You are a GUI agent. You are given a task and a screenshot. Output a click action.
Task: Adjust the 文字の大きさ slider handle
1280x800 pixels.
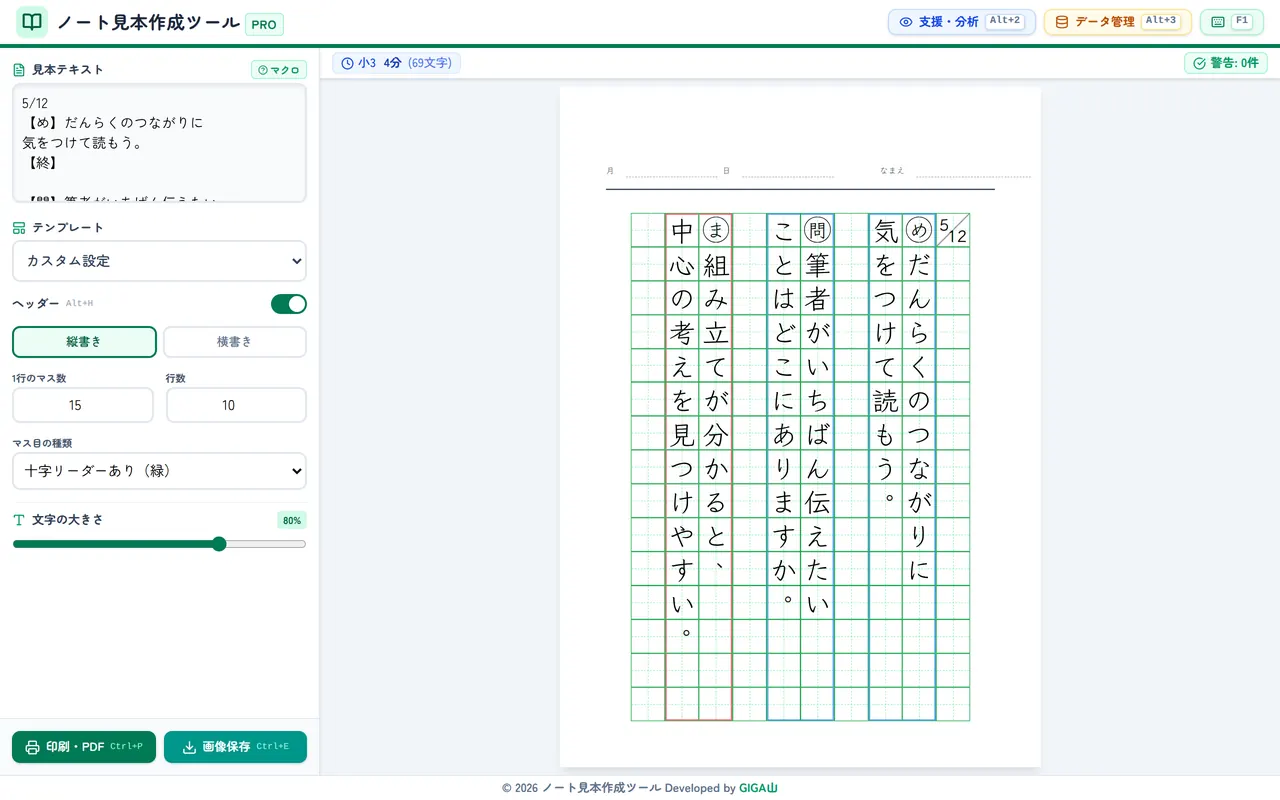tap(219, 544)
